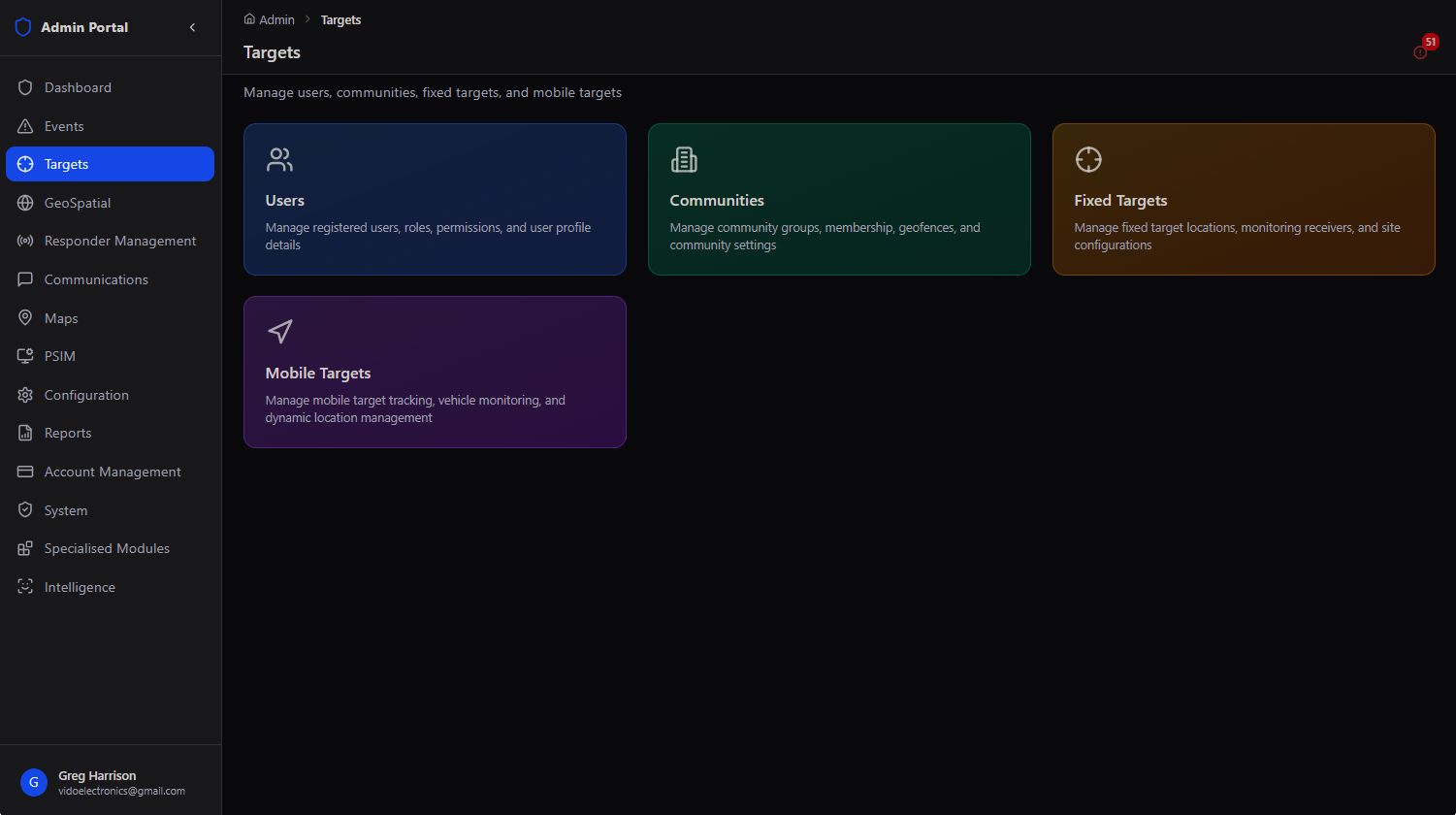The width and height of the screenshot is (1456, 815).
Task: Click the home icon in breadcrumb
Action: (249, 19)
